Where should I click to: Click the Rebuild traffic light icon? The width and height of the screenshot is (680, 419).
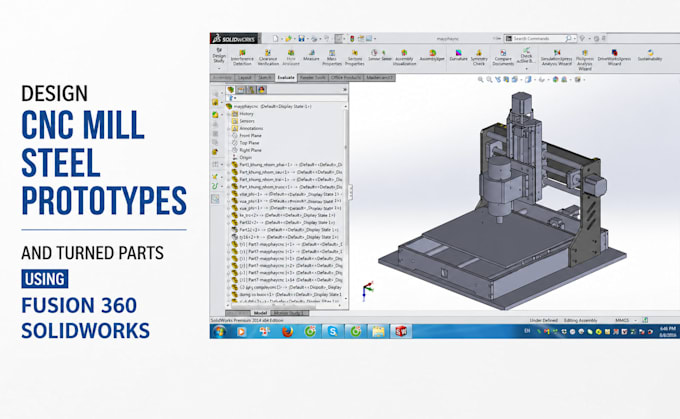click(x=352, y=39)
